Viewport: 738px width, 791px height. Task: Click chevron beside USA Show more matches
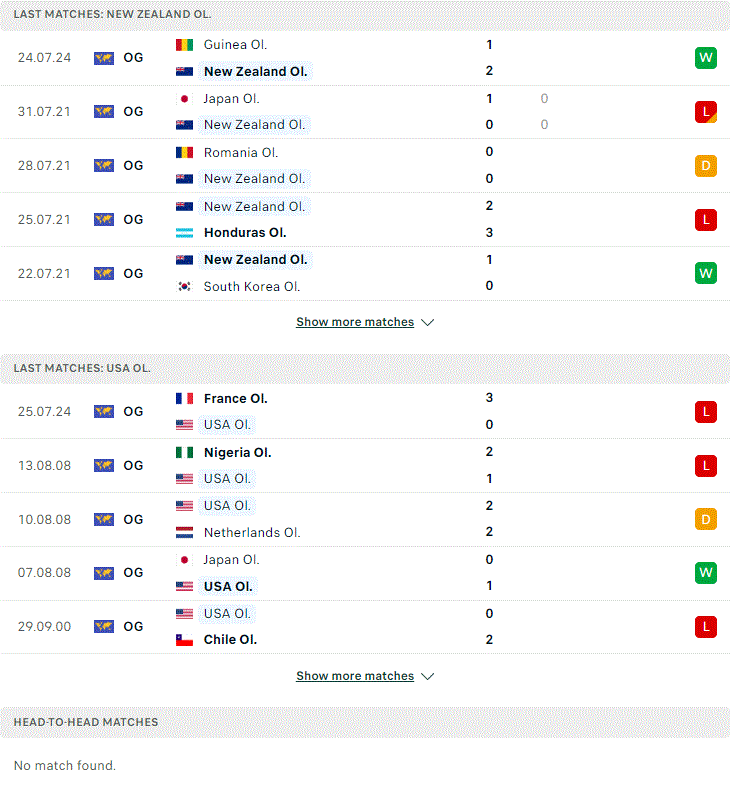tap(427, 676)
